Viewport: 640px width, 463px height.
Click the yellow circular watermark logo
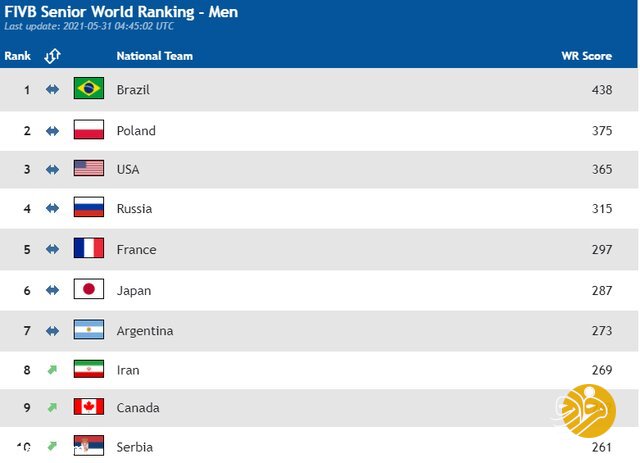point(588,410)
